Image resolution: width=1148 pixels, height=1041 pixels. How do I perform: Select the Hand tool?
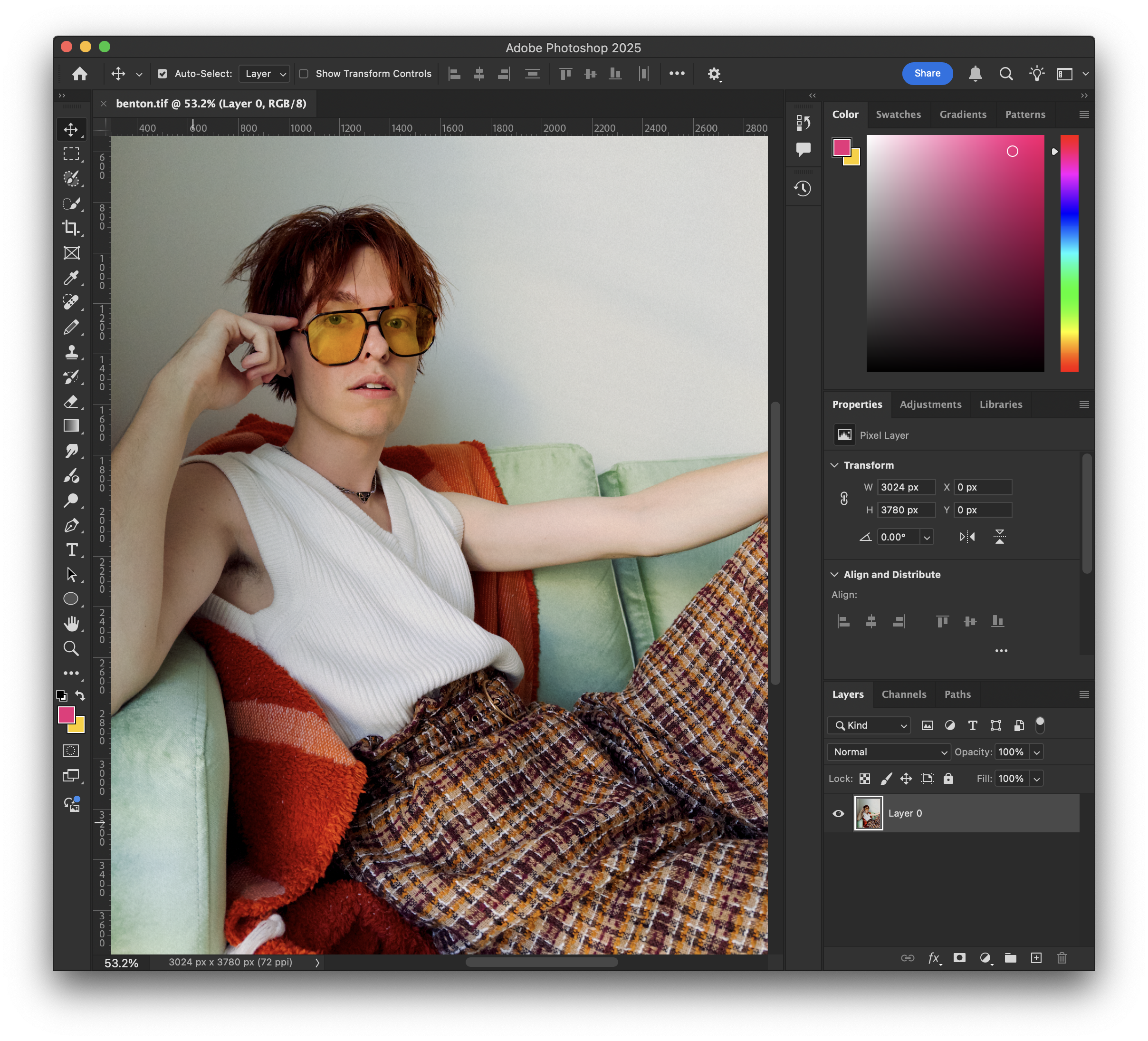point(71,623)
